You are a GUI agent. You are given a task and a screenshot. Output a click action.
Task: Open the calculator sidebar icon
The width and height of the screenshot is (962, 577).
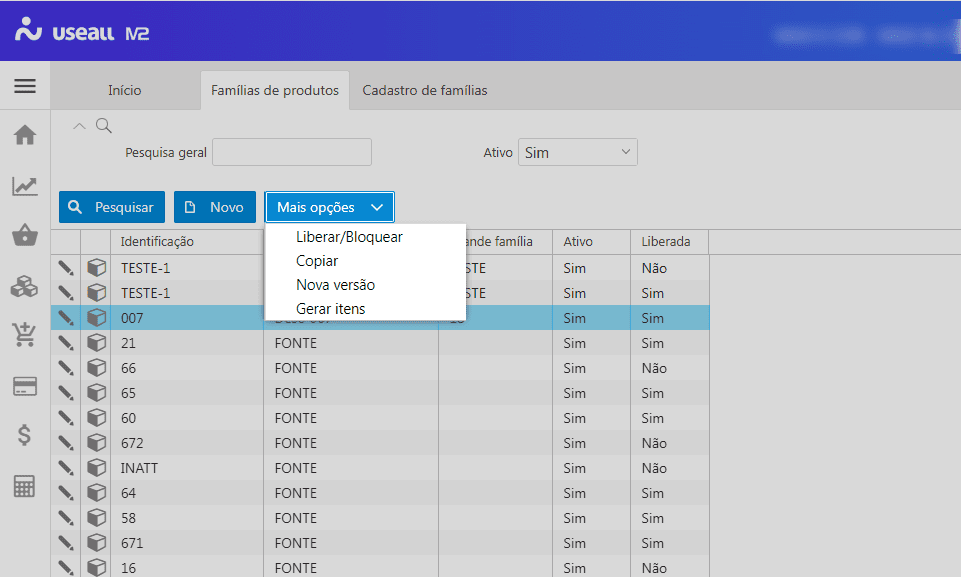point(25,487)
